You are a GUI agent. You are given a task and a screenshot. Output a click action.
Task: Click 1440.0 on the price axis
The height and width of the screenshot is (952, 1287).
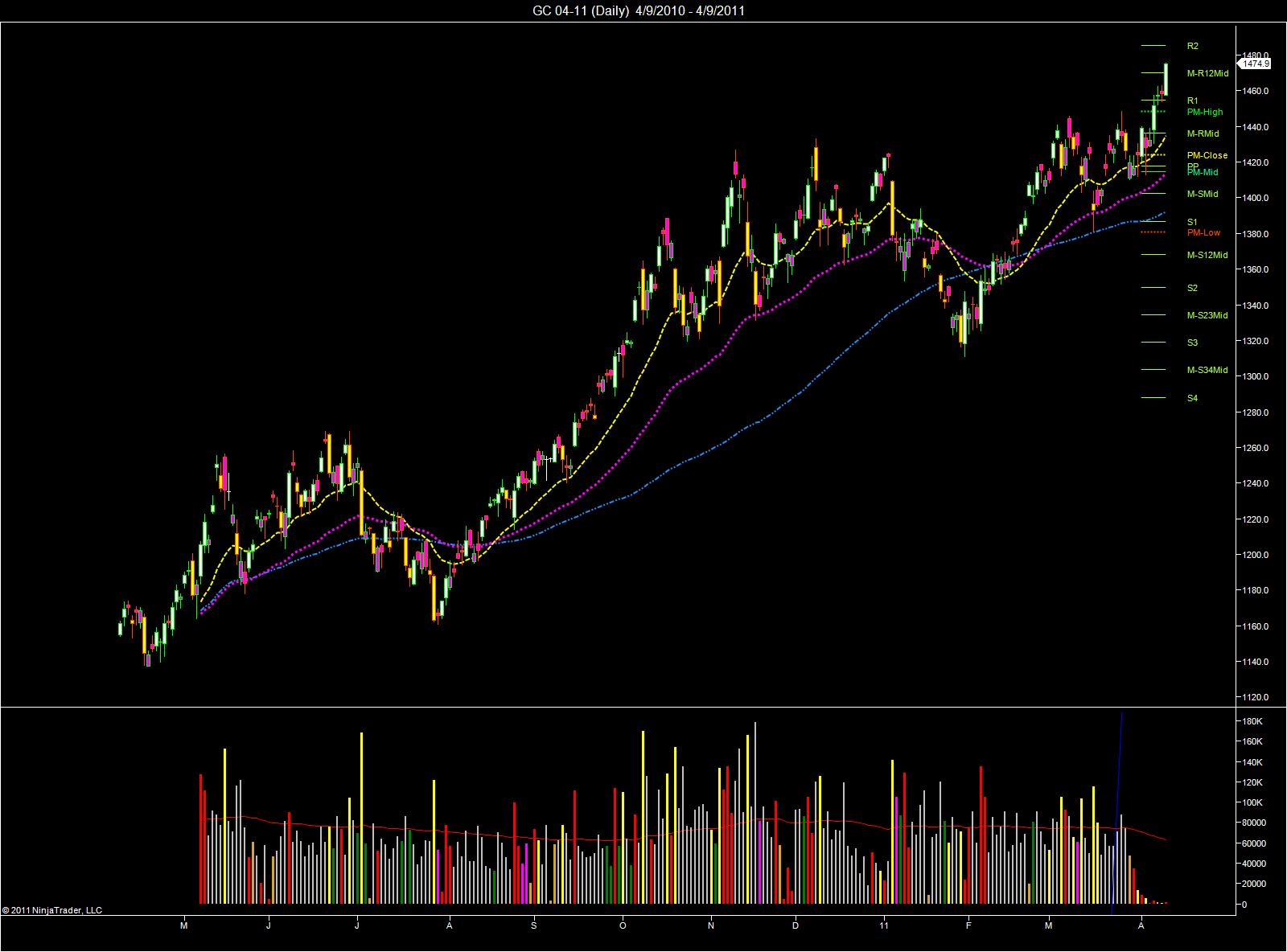tap(1256, 127)
